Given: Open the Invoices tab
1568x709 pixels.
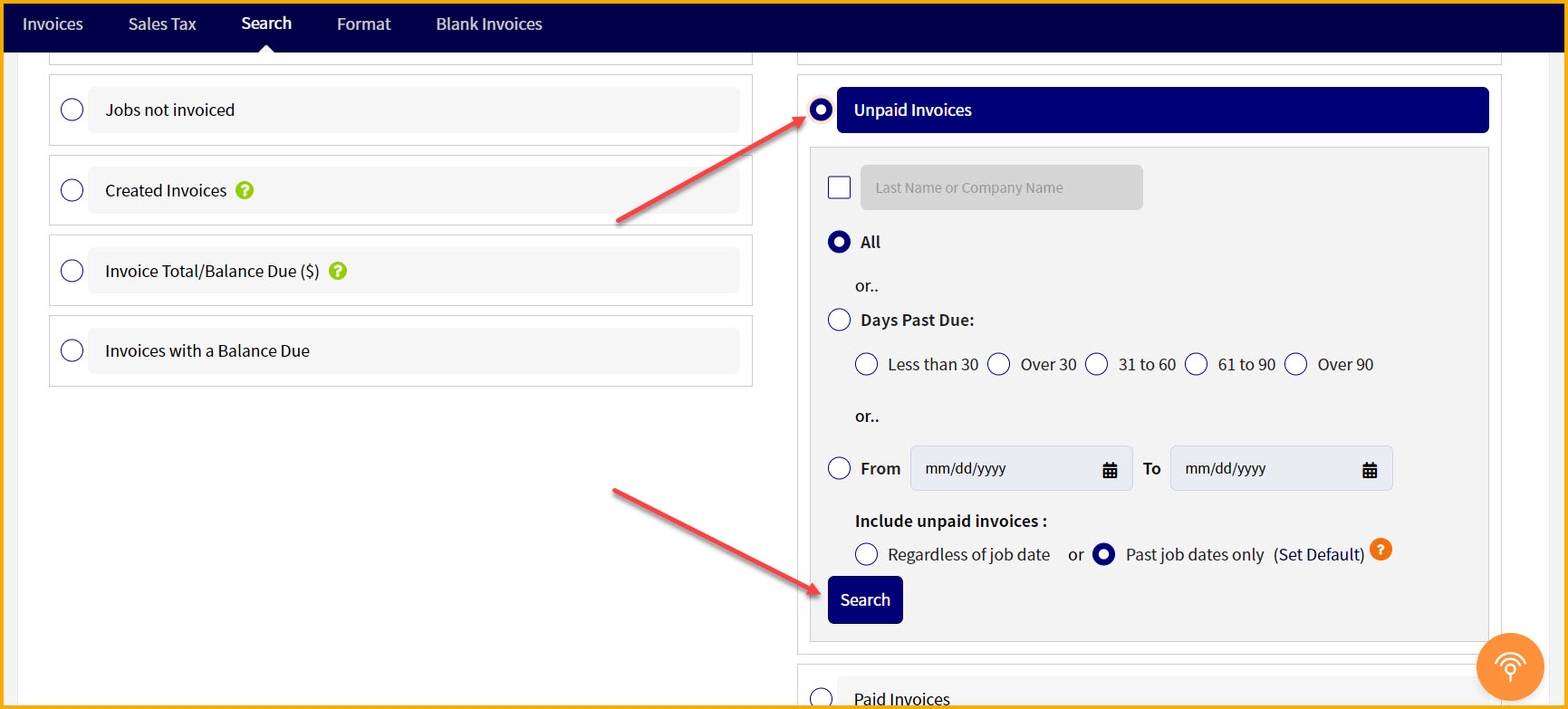Looking at the screenshot, I should 53,24.
